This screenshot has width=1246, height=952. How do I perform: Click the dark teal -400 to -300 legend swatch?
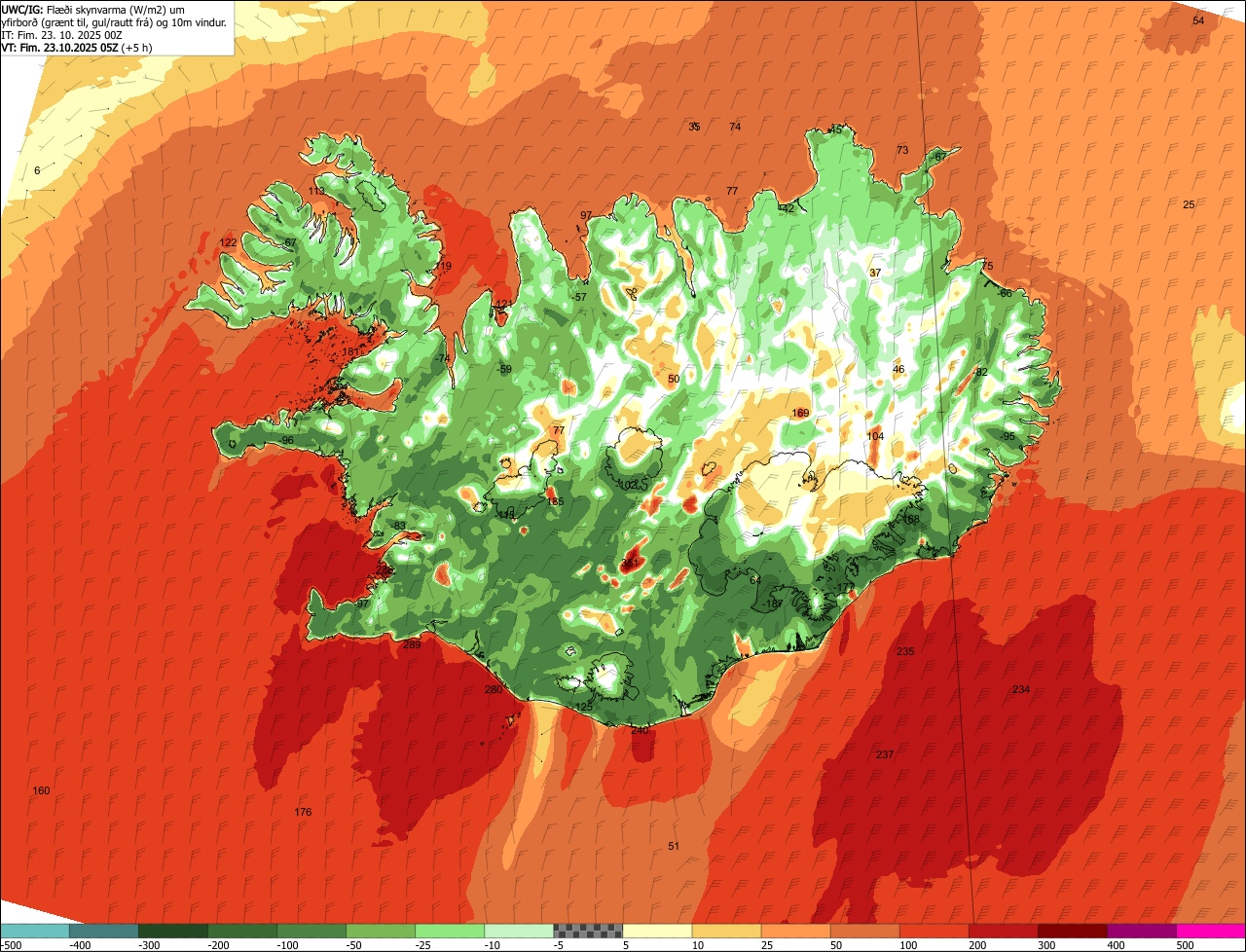pos(104,931)
